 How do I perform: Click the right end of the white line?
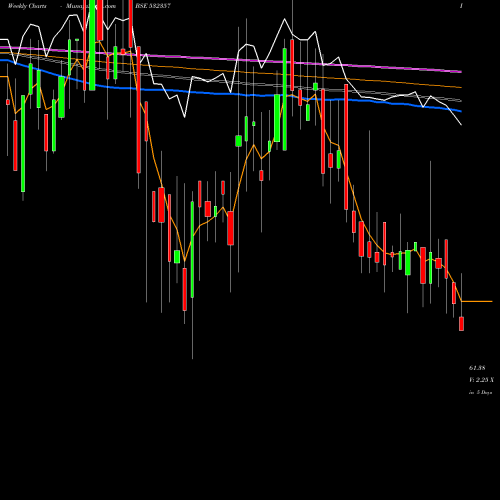point(461,124)
